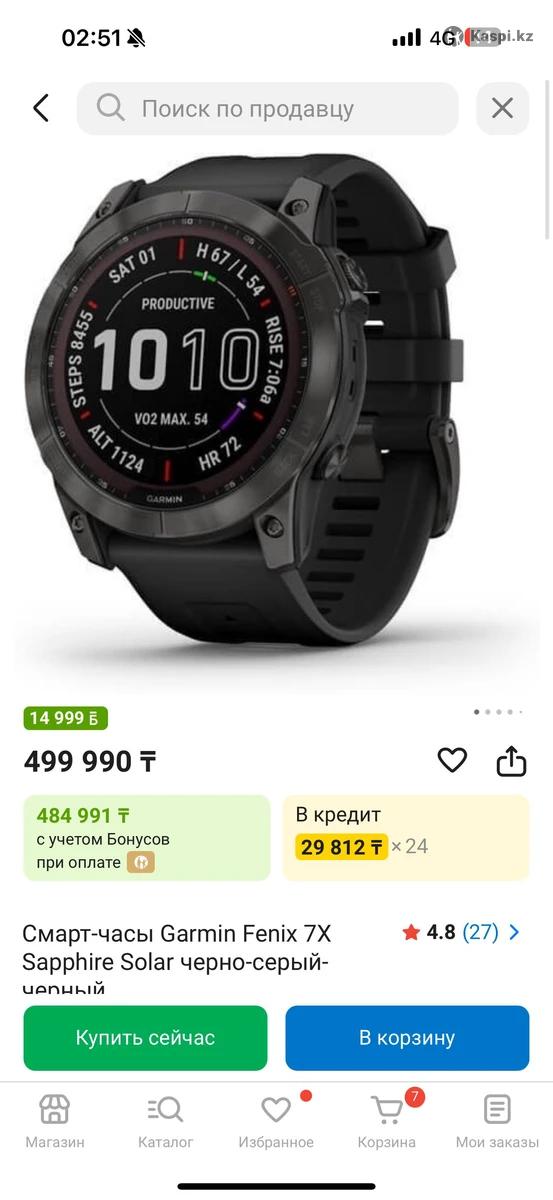Add watch to favorites with heart icon
The height and width of the screenshot is (1200, 553).
(452, 761)
